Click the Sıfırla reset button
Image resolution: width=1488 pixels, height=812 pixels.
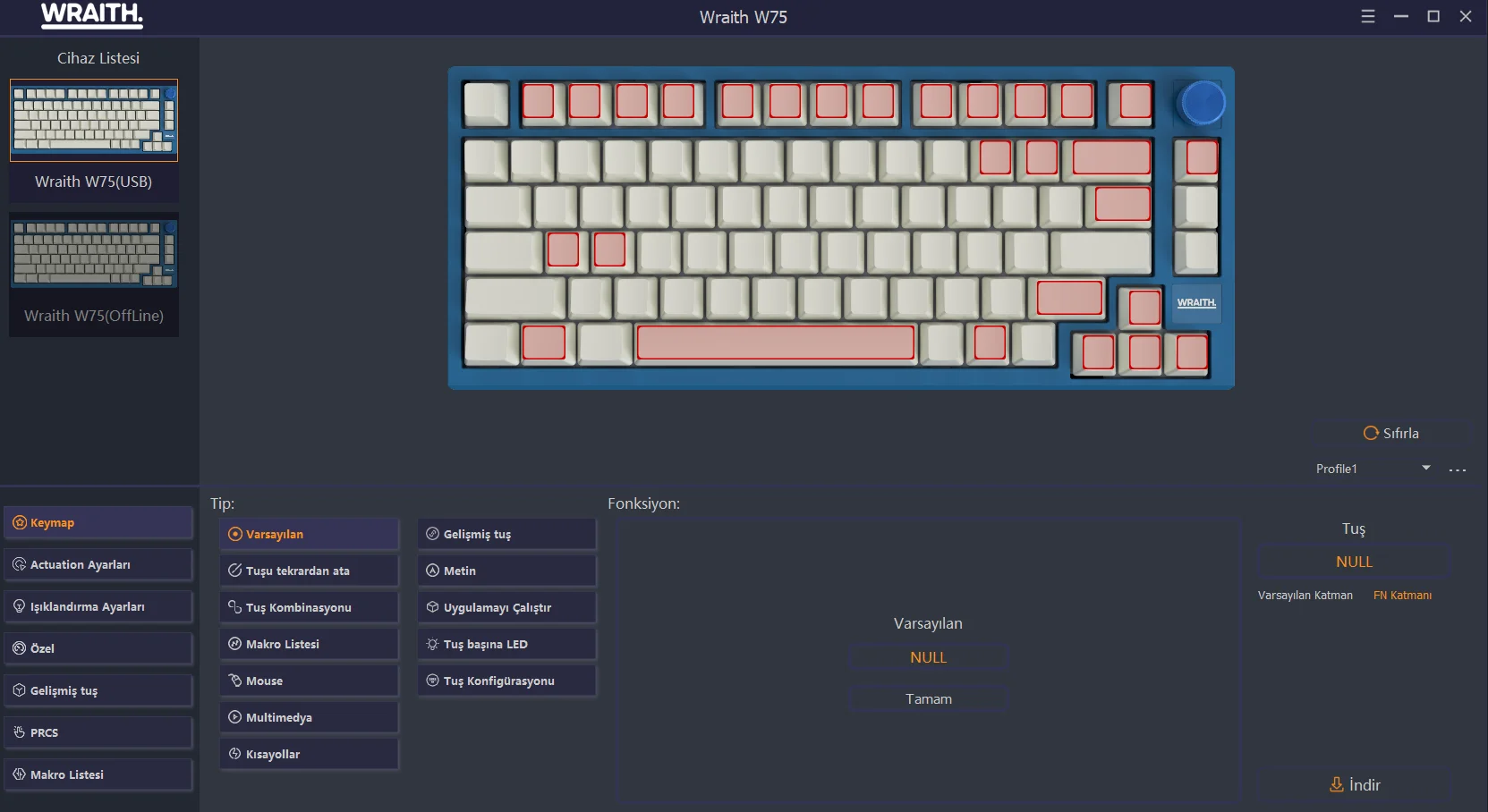pos(1390,433)
